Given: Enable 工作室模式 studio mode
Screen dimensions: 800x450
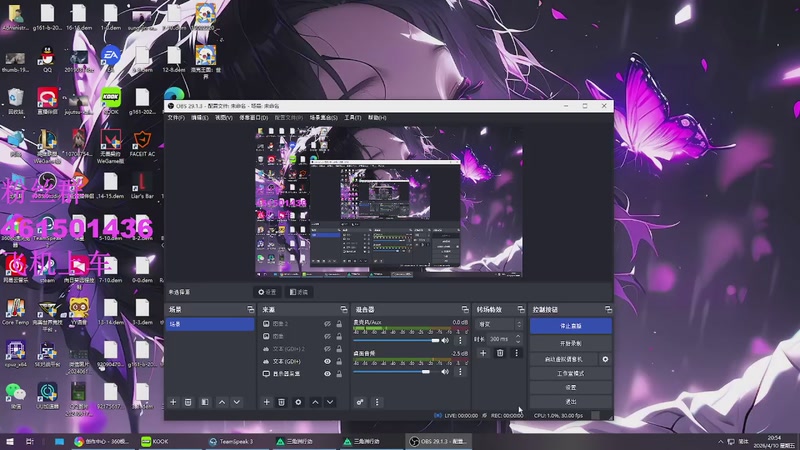Looking at the screenshot, I should pos(571,373).
